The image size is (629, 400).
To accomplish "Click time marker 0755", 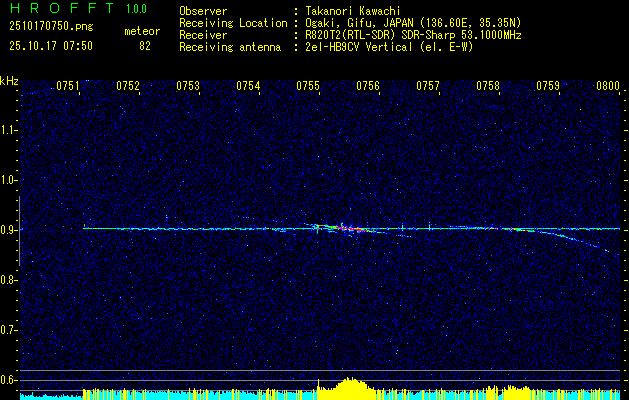I will point(308,85).
